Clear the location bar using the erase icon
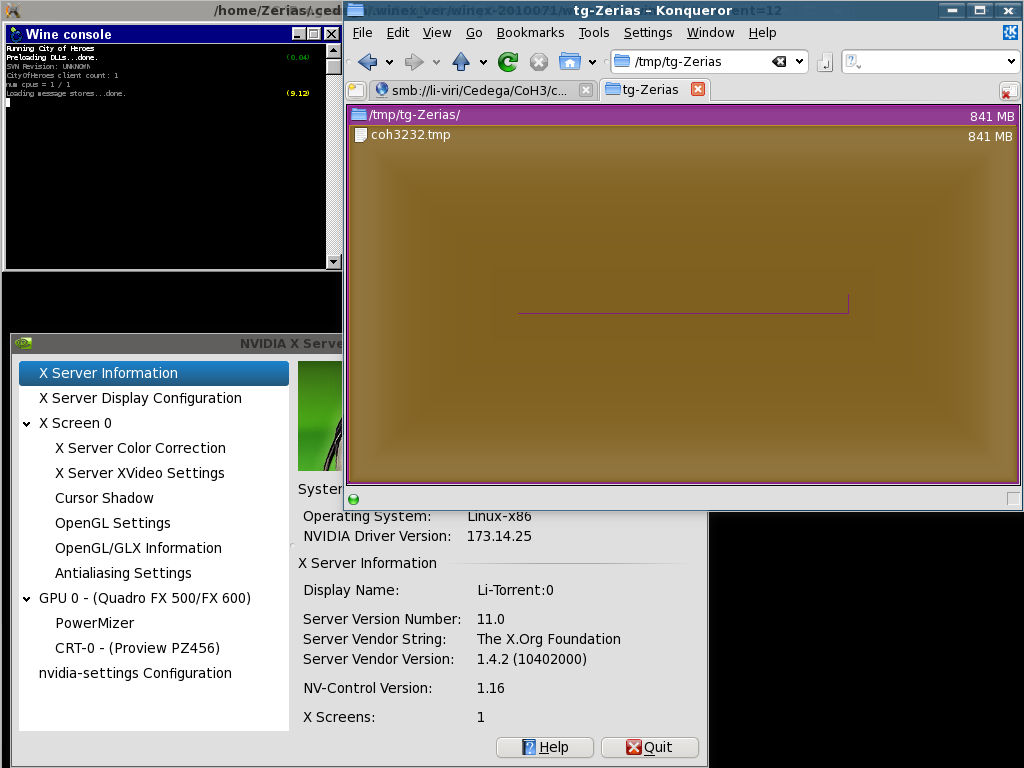1024x768 pixels. (779, 62)
